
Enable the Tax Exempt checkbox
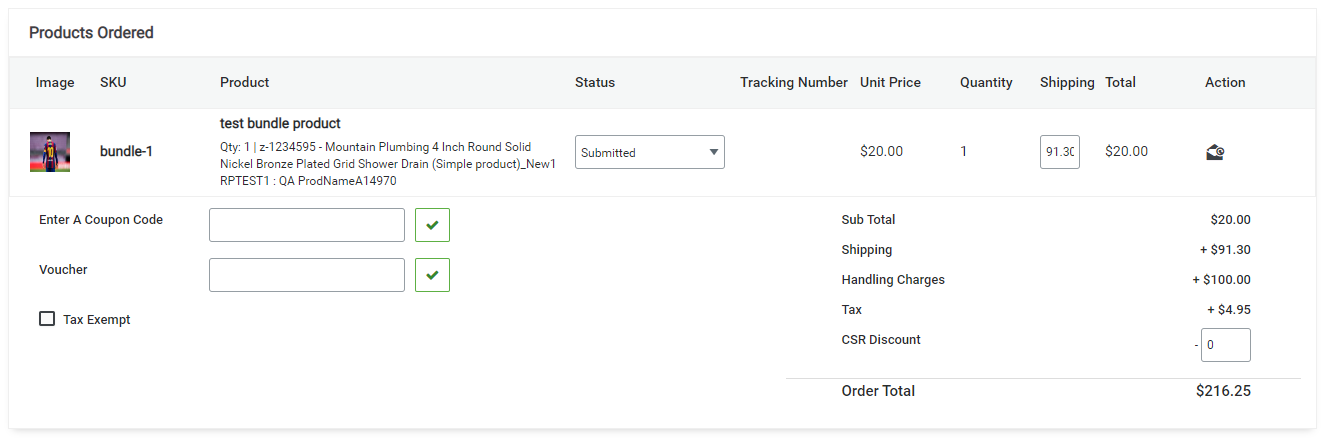coord(47,319)
